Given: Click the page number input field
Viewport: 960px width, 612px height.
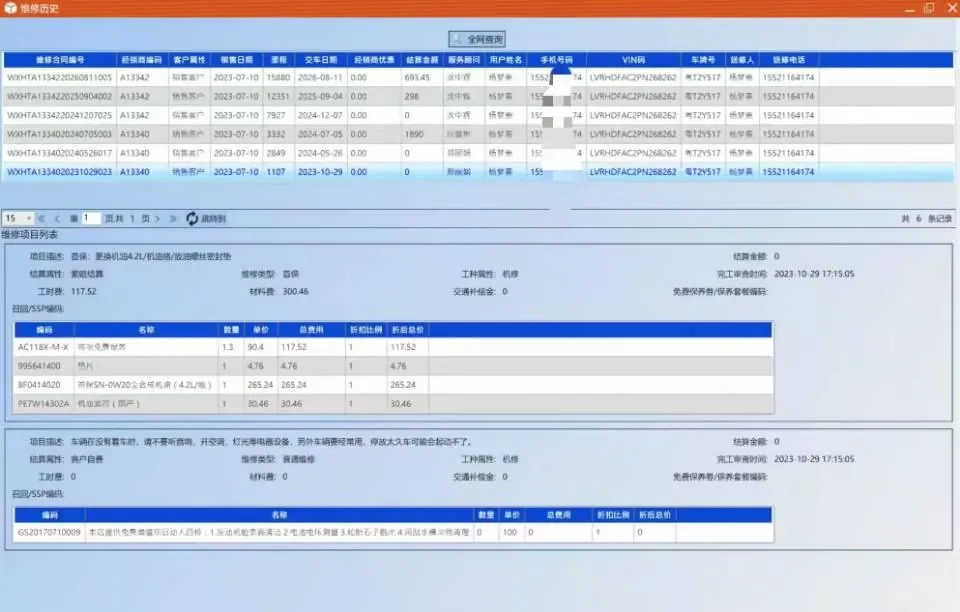Looking at the screenshot, I should click(x=91, y=218).
